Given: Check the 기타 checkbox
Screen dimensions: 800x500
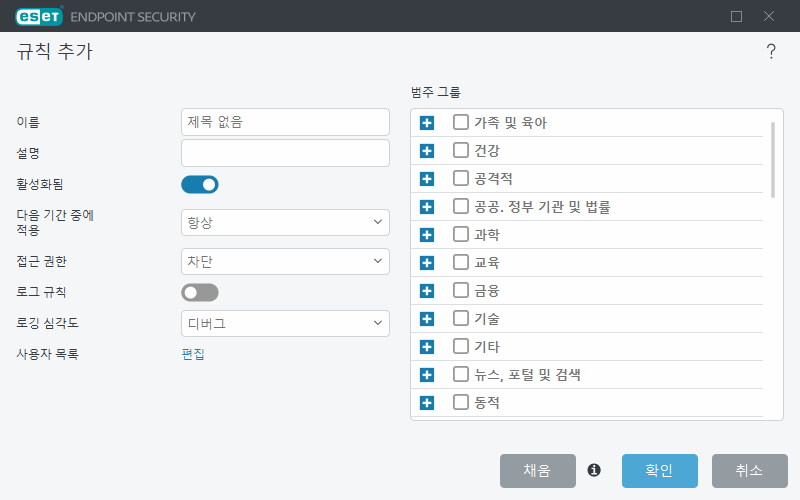Looking at the screenshot, I should tap(461, 346).
